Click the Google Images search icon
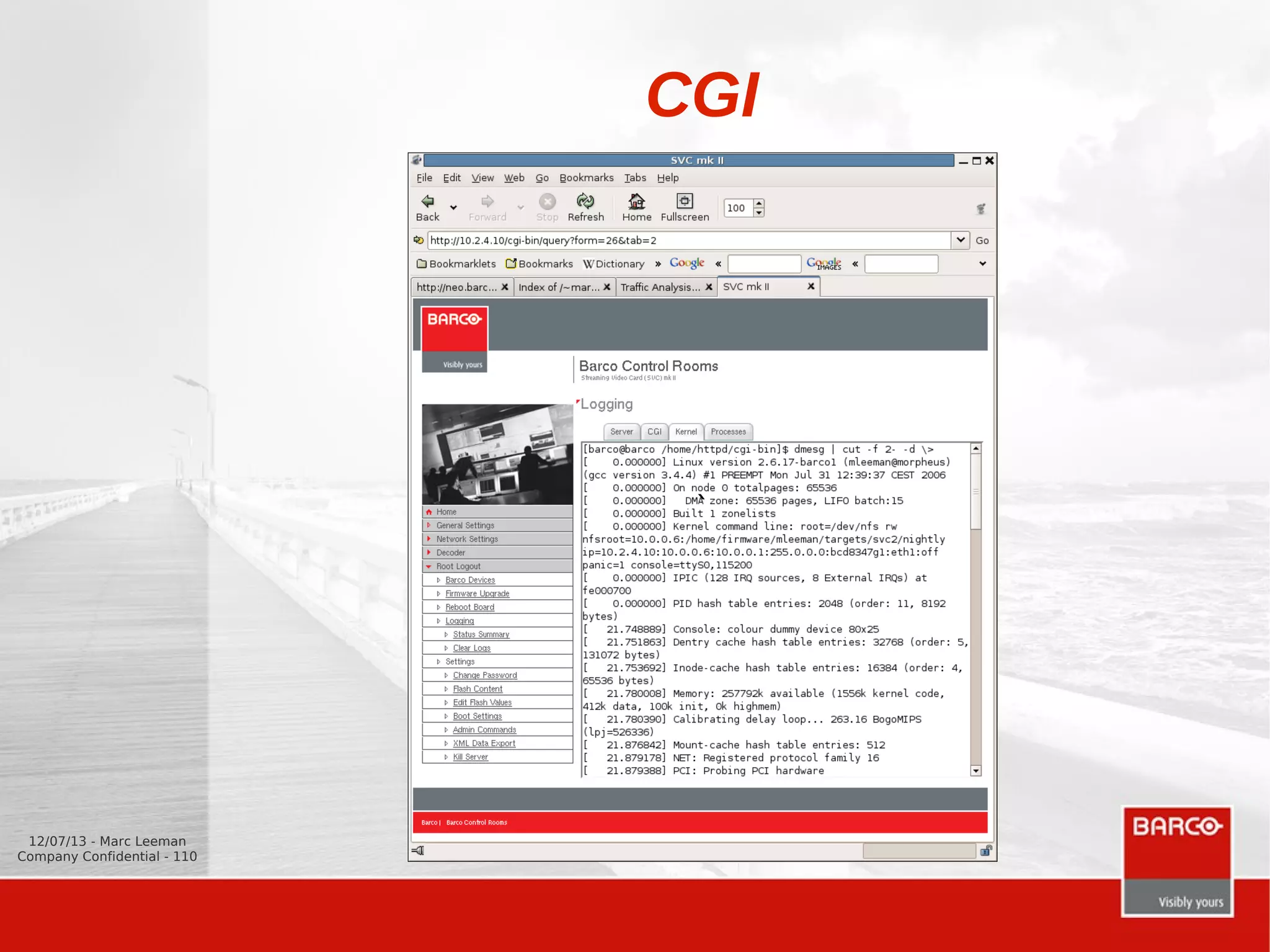 [824, 264]
